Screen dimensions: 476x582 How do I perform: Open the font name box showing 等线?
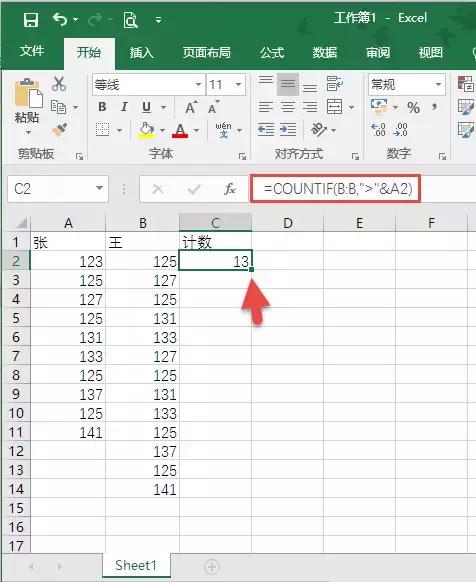(x=148, y=85)
